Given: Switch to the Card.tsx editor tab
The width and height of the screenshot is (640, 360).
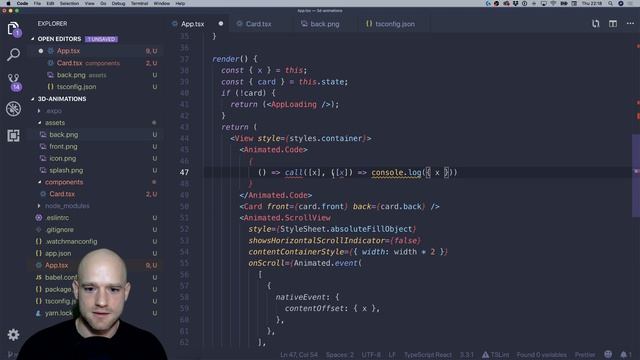Looking at the screenshot, I should point(258,24).
